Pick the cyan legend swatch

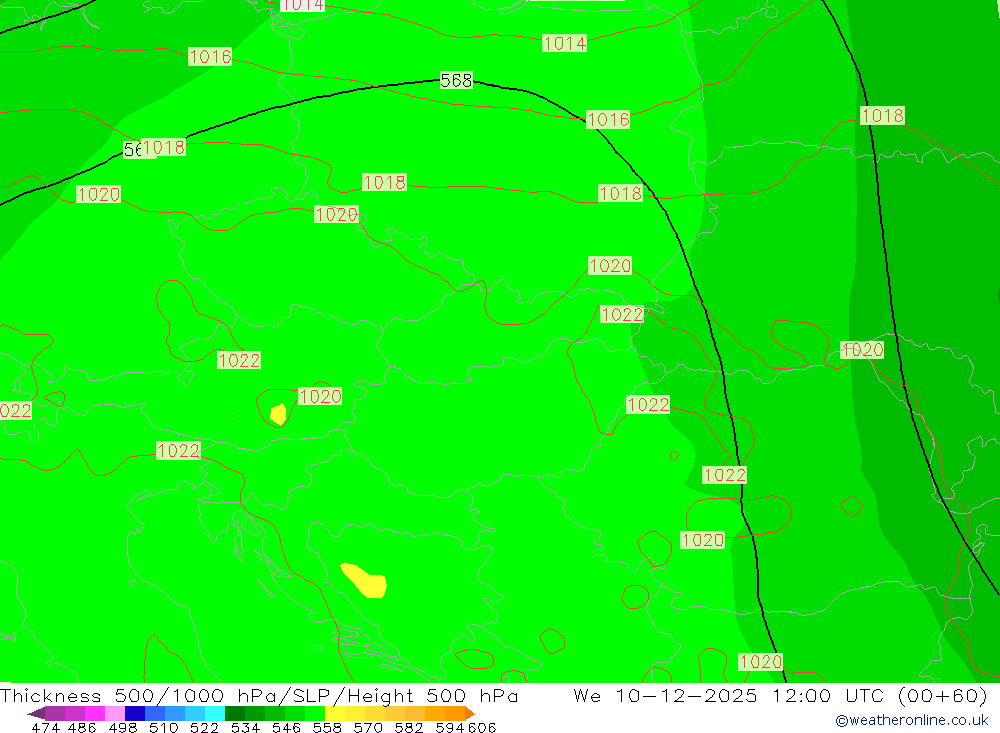tap(215, 713)
